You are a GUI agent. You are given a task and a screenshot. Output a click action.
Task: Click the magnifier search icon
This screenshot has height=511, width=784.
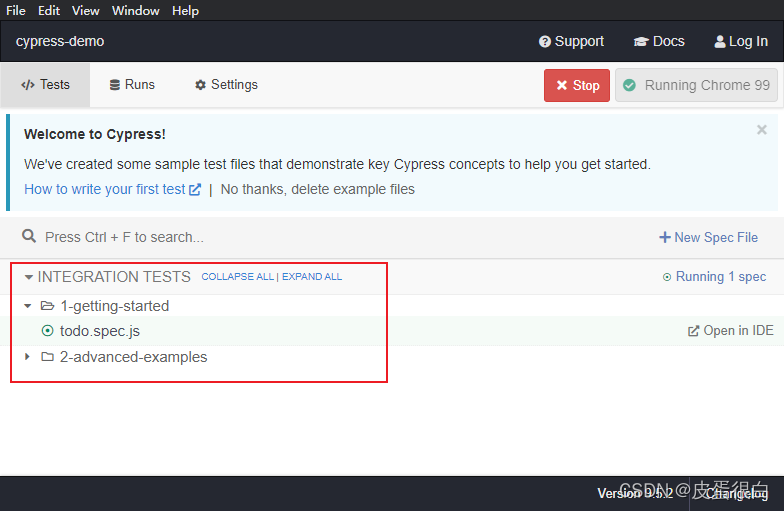(29, 236)
